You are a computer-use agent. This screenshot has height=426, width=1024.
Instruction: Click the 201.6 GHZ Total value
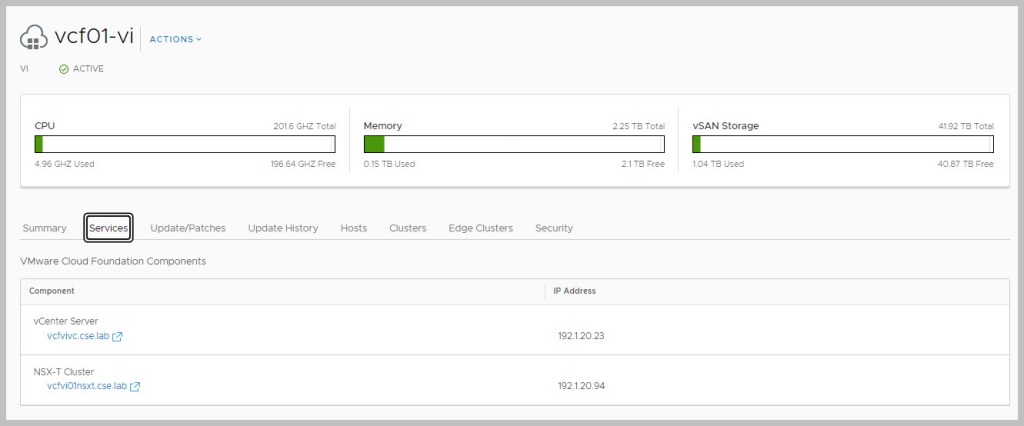[304, 126]
